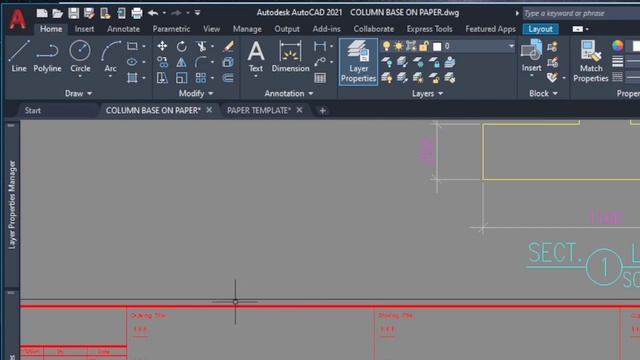640x360 pixels.
Task: Click the Trim tool icon
Action: pyautogui.click(x=201, y=46)
